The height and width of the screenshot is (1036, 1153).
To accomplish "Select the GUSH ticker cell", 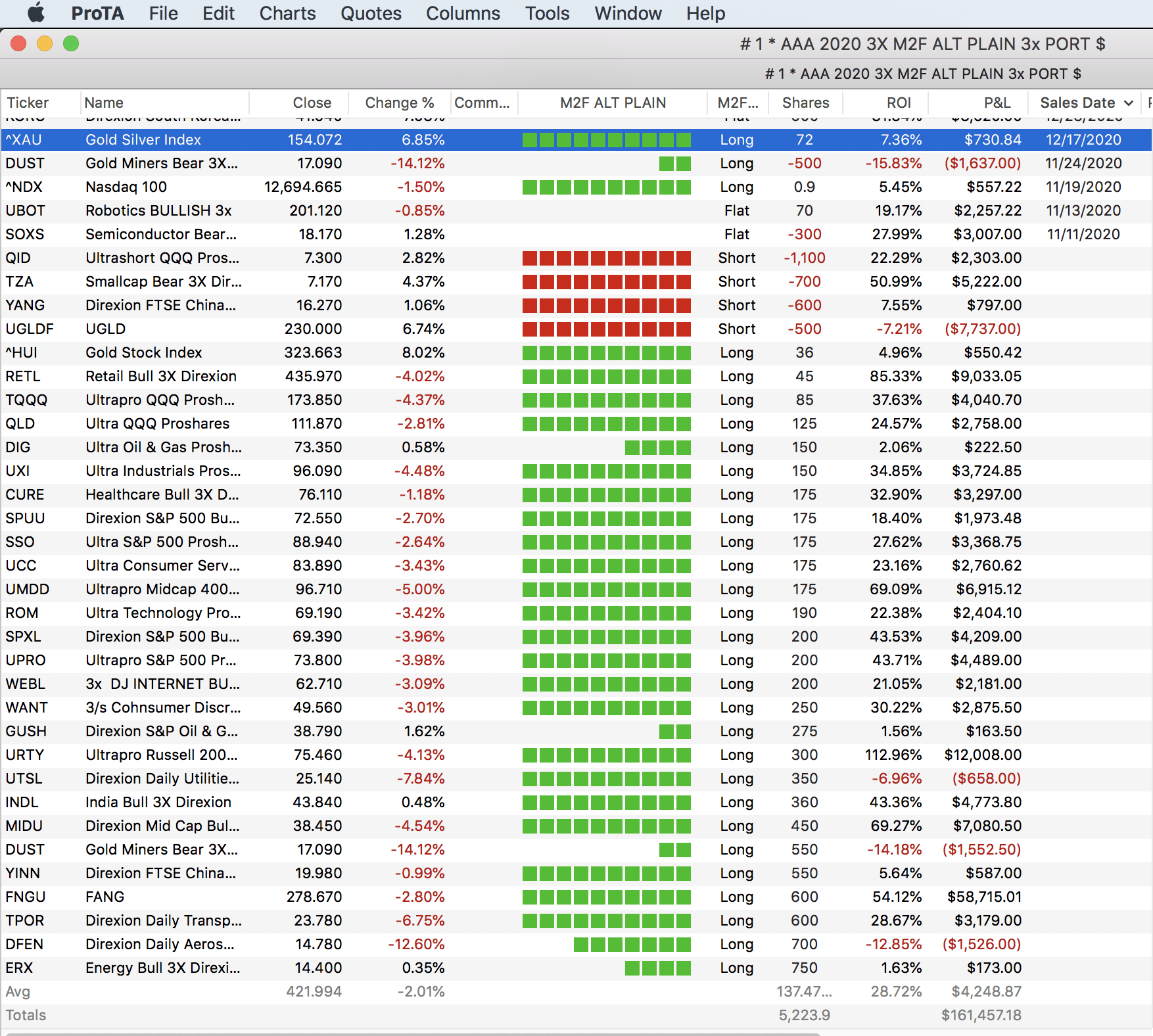I will click(26, 731).
